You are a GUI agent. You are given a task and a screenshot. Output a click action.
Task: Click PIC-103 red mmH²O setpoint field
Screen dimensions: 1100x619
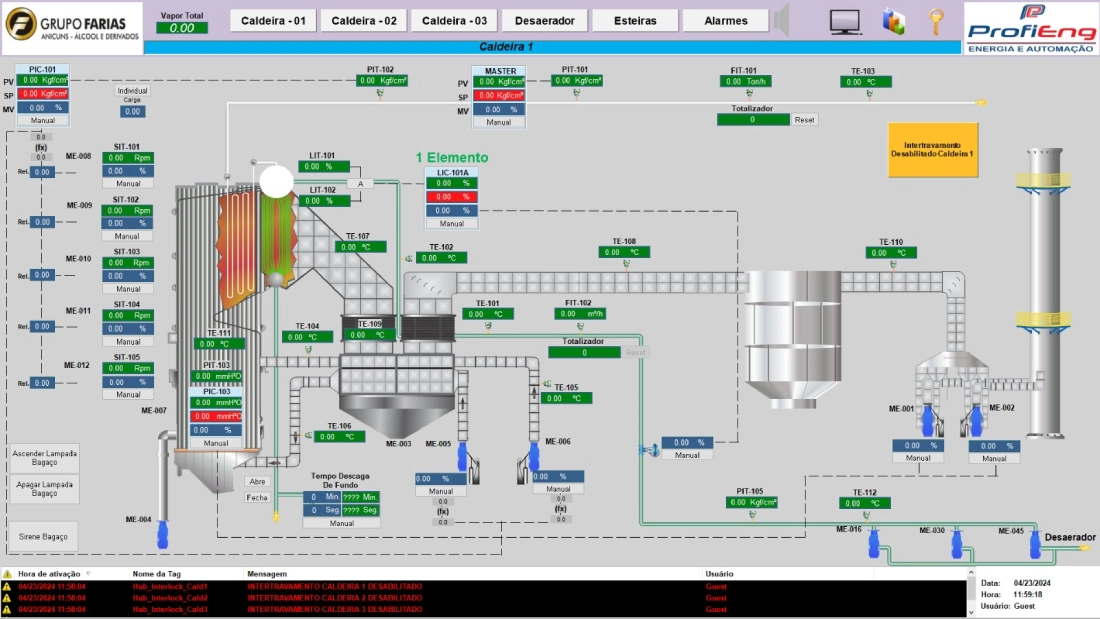tap(216, 416)
